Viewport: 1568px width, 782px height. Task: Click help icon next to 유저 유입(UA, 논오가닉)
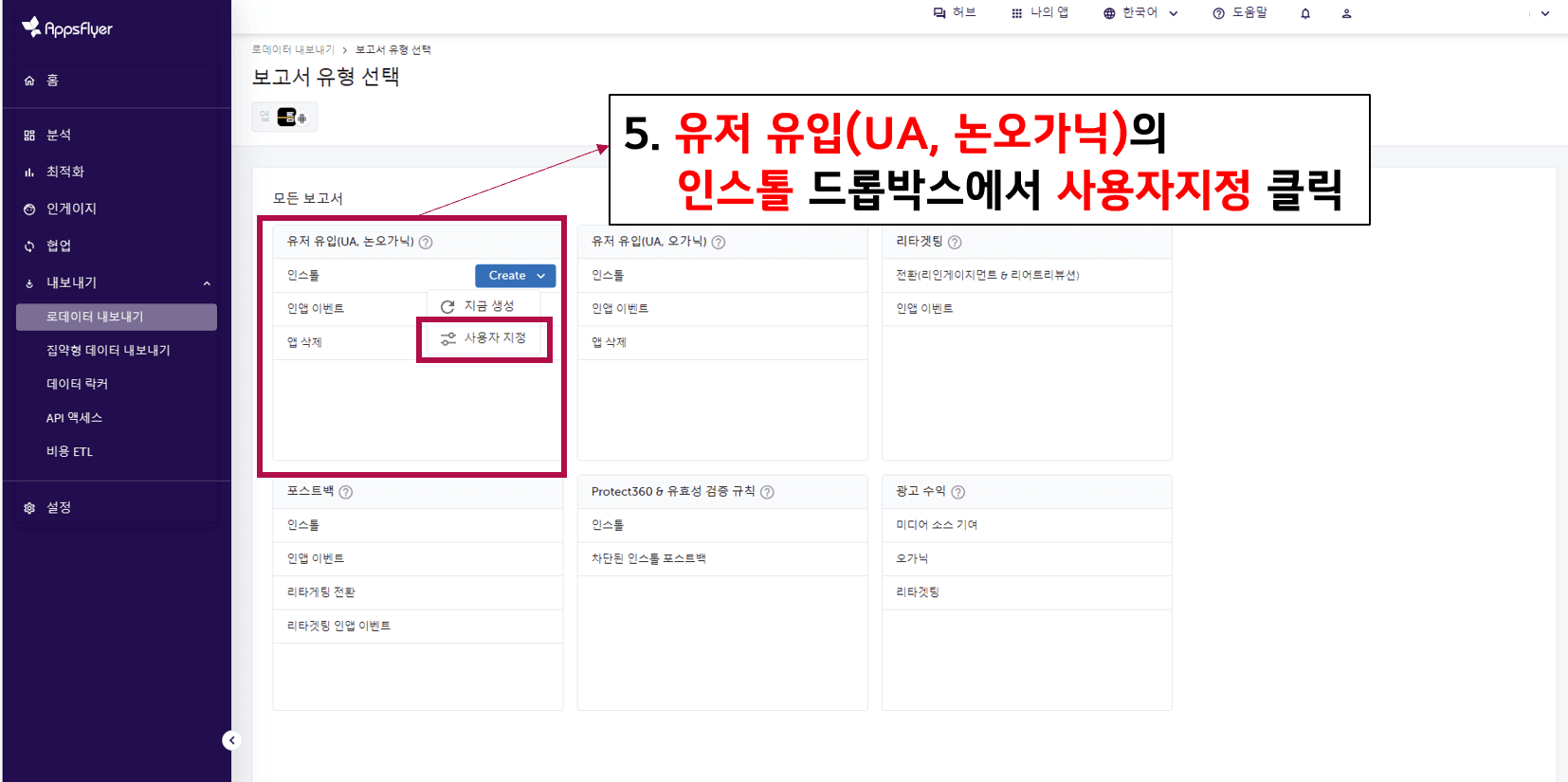(x=426, y=243)
